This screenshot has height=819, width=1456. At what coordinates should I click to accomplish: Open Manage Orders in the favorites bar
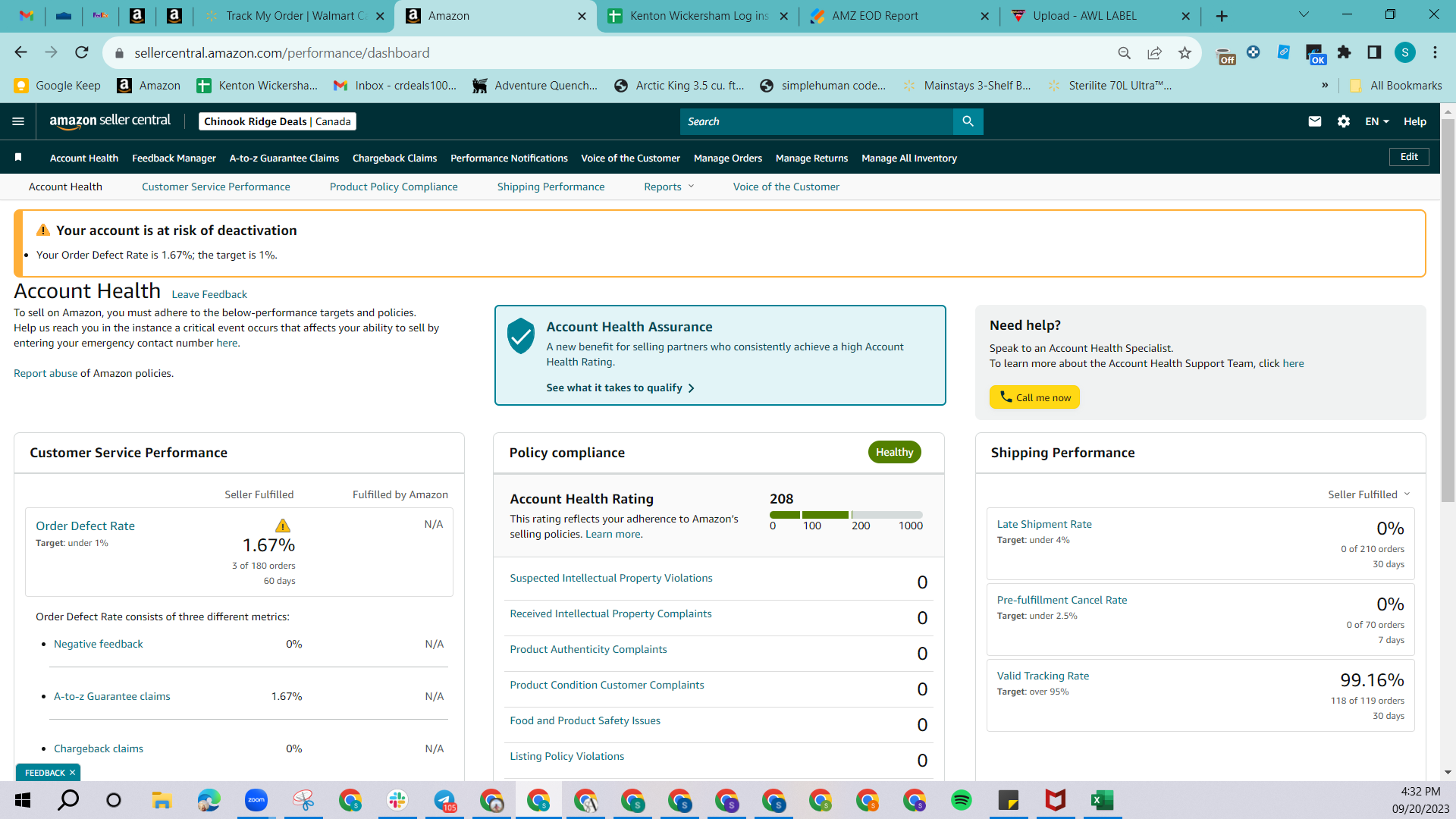pyautogui.click(x=728, y=158)
